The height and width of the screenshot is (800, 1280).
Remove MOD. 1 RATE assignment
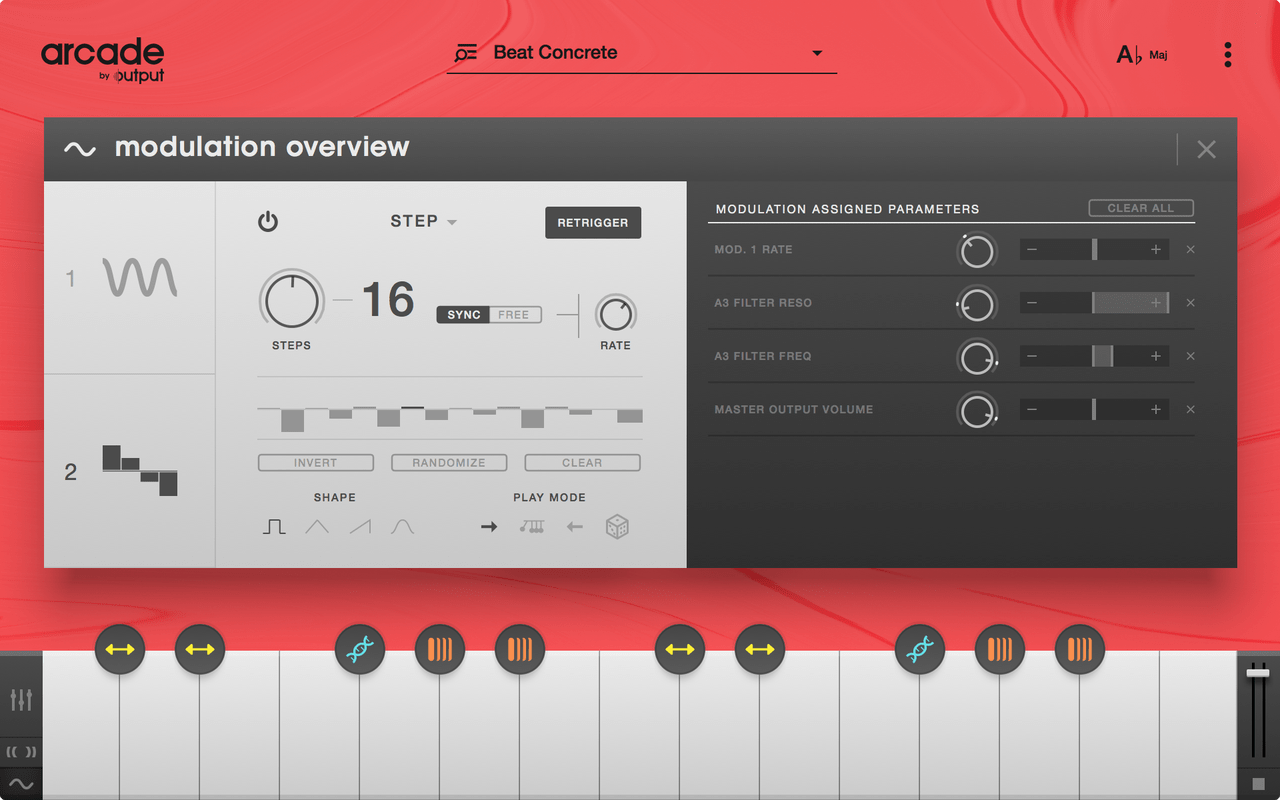tap(1190, 250)
